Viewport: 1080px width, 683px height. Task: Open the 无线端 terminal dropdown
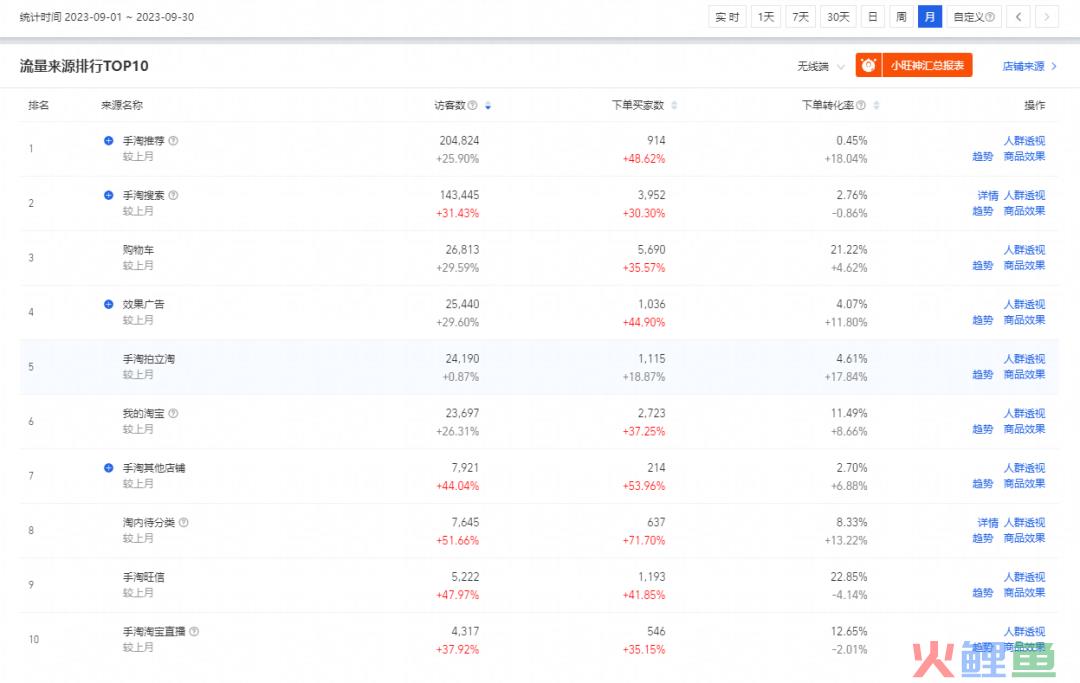(x=821, y=66)
